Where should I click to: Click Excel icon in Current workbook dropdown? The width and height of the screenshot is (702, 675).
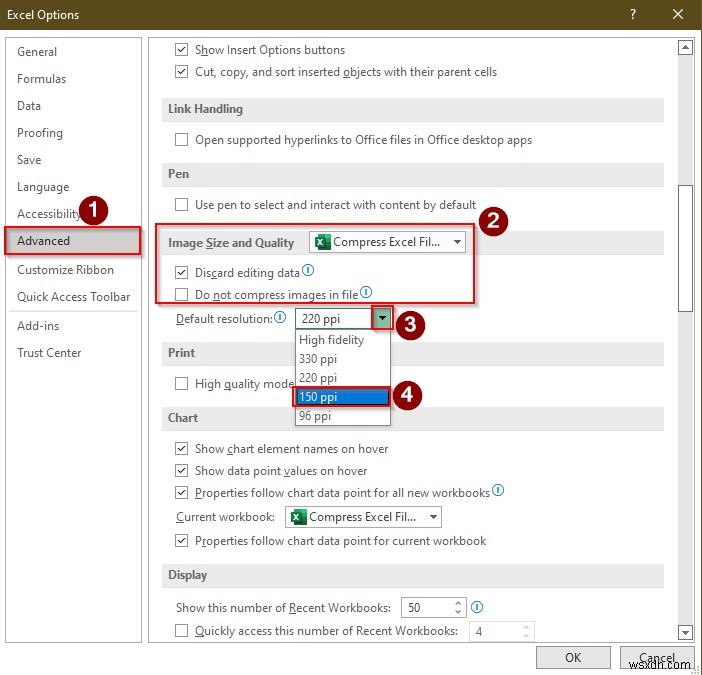pyautogui.click(x=297, y=517)
